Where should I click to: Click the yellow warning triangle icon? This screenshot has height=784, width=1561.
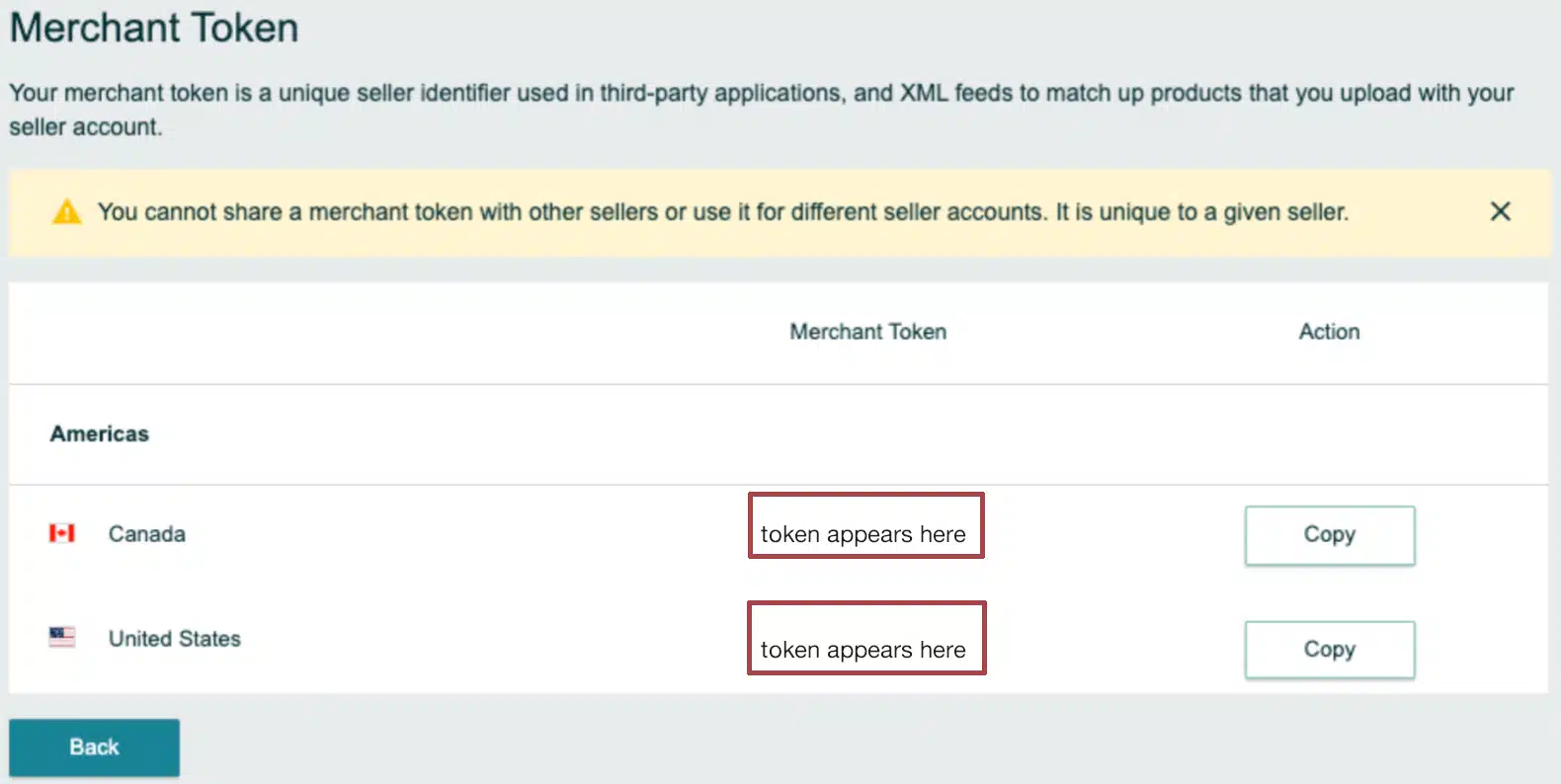click(x=66, y=211)
